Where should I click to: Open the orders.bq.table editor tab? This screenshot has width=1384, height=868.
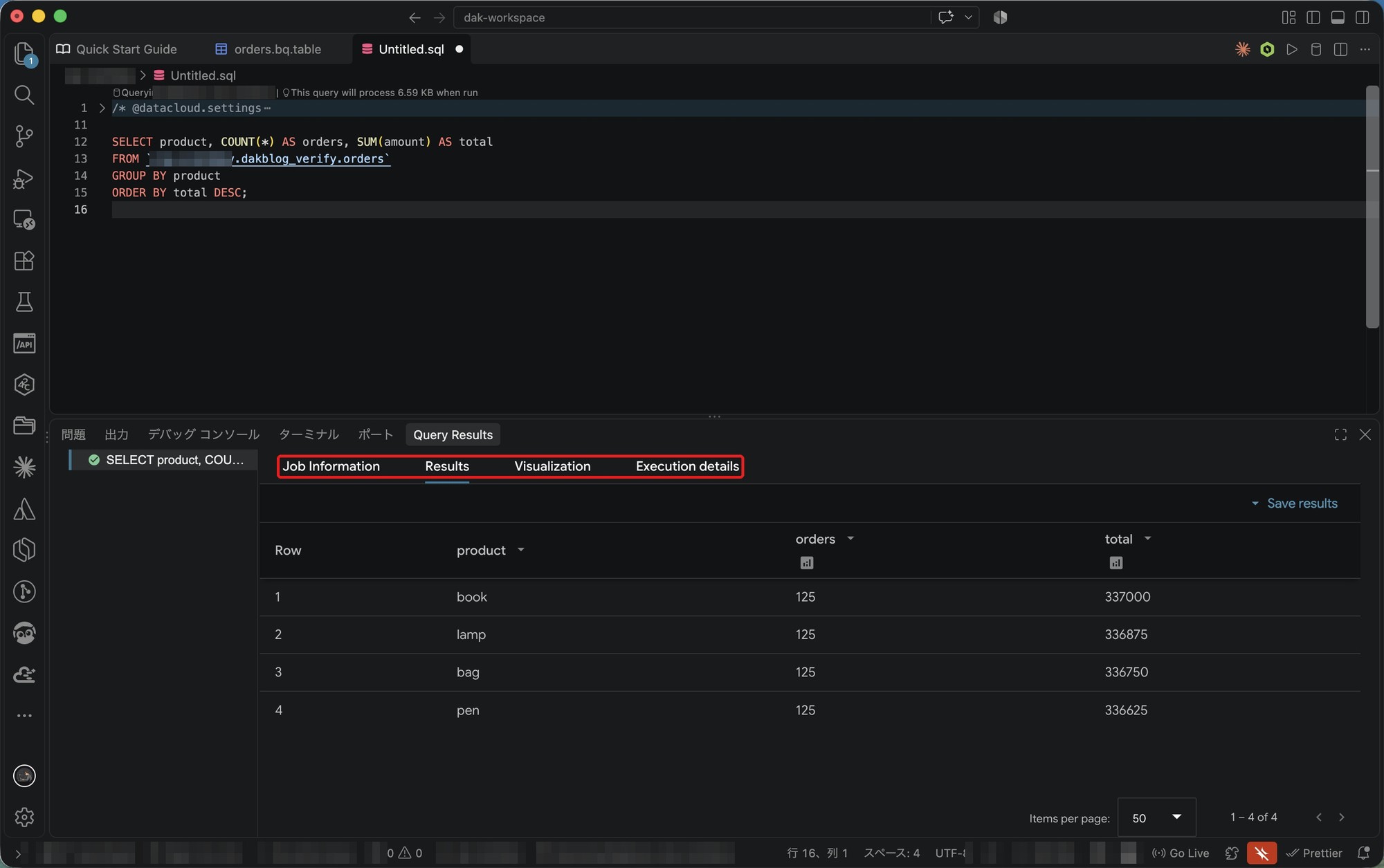click(x=268, y=49)
